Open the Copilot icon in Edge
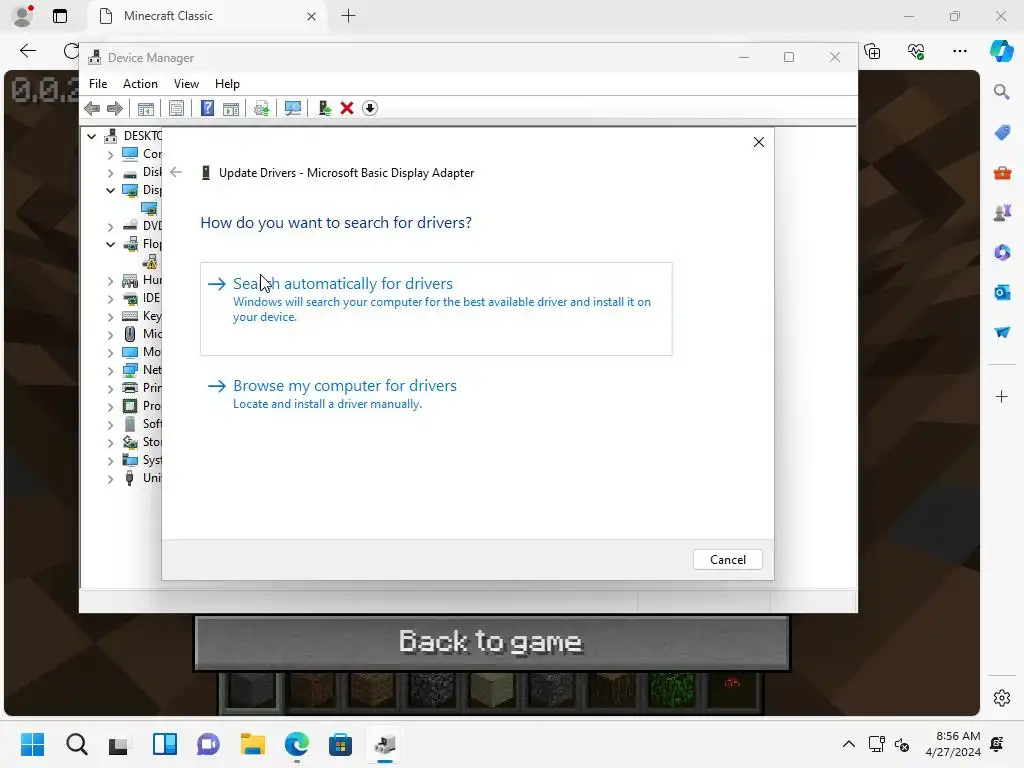 [x=1002, y=51]
